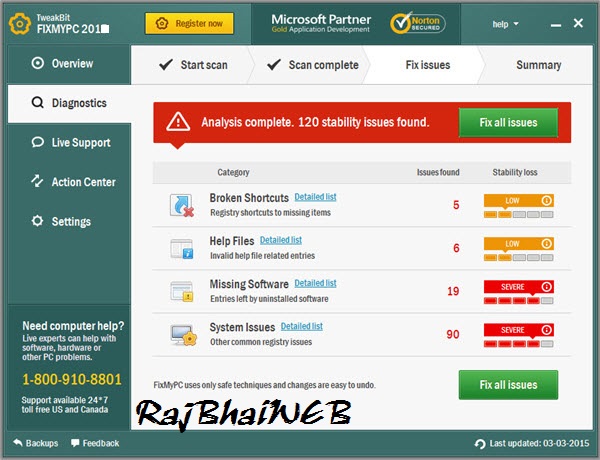Open Feedback from the bottom bar
The width and height of the screenshot is (600, 460).
click(x=95, y=443)
